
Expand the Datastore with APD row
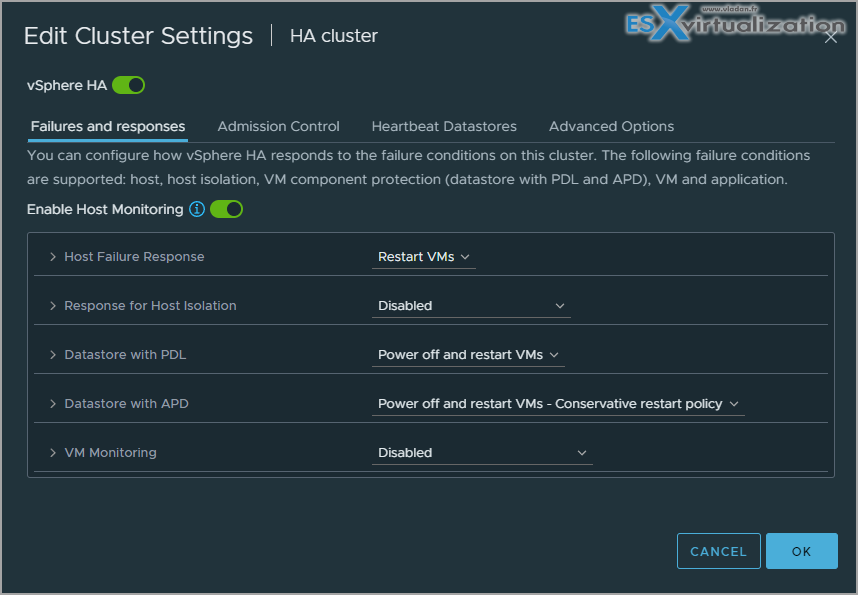click(53, 404)
